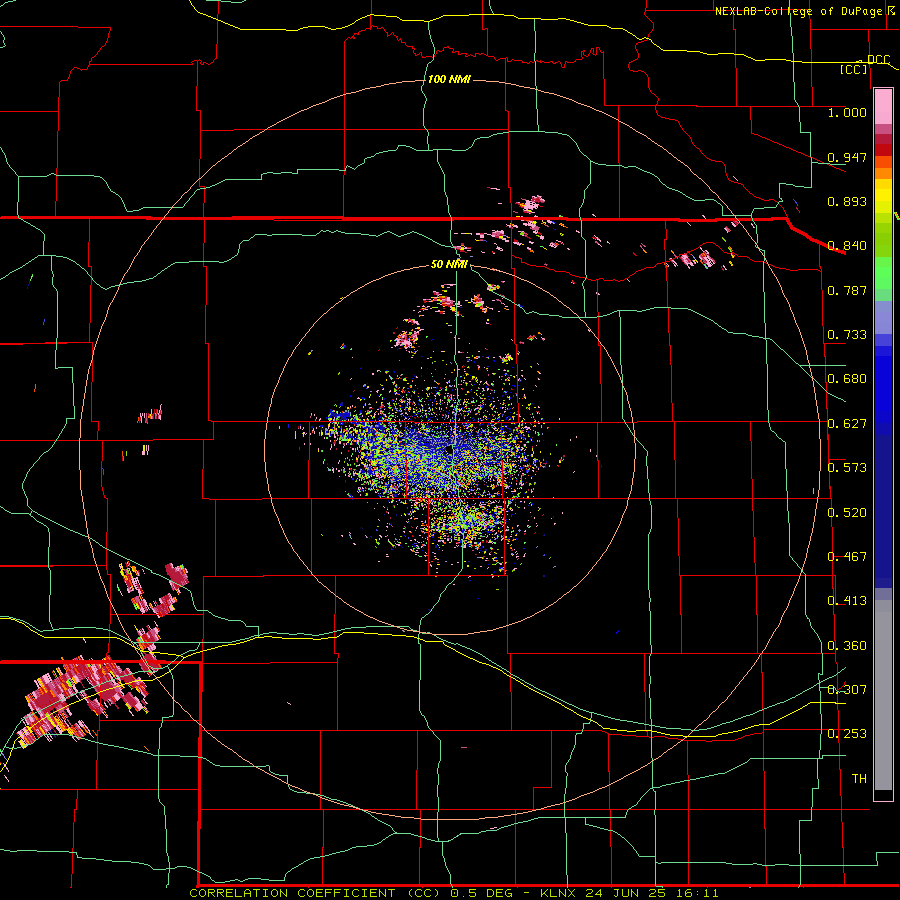Click the 50 NMI range ring label
This screenshot has height=900, width=900.
click(449, 264)
